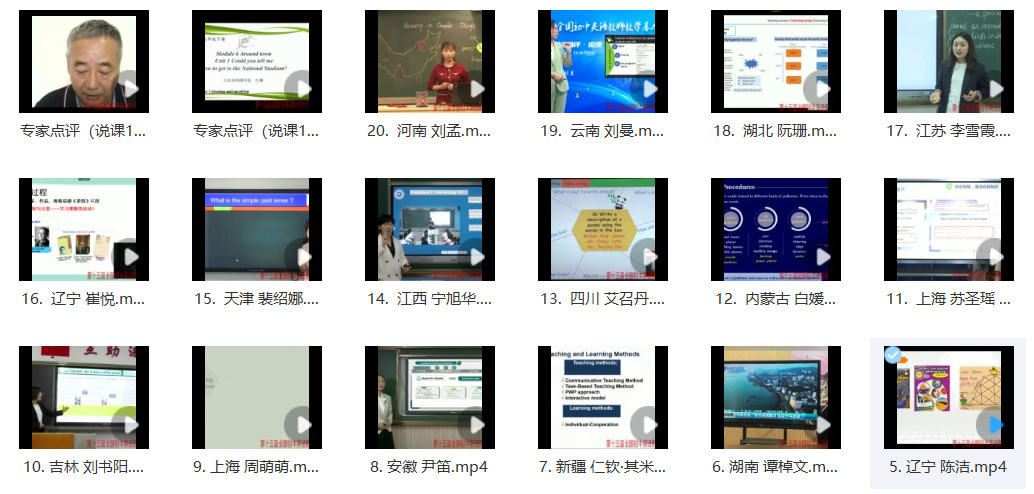Viewport: 1034px width, 494px height.
Task: Play 9. 上海 周萌萌 using its play icon
Action: (x=304, y=425)
